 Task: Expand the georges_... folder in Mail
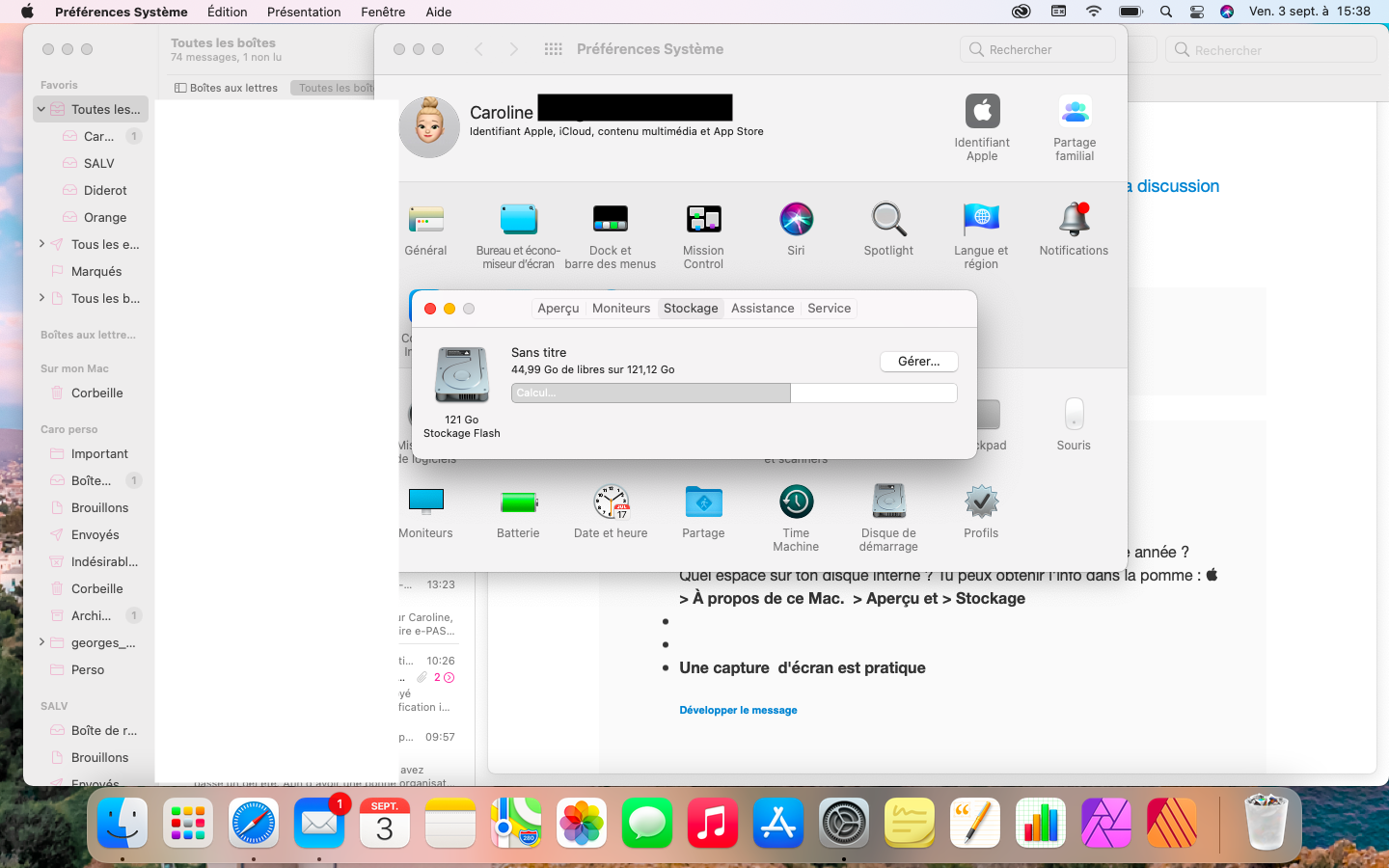pos(41,642)
